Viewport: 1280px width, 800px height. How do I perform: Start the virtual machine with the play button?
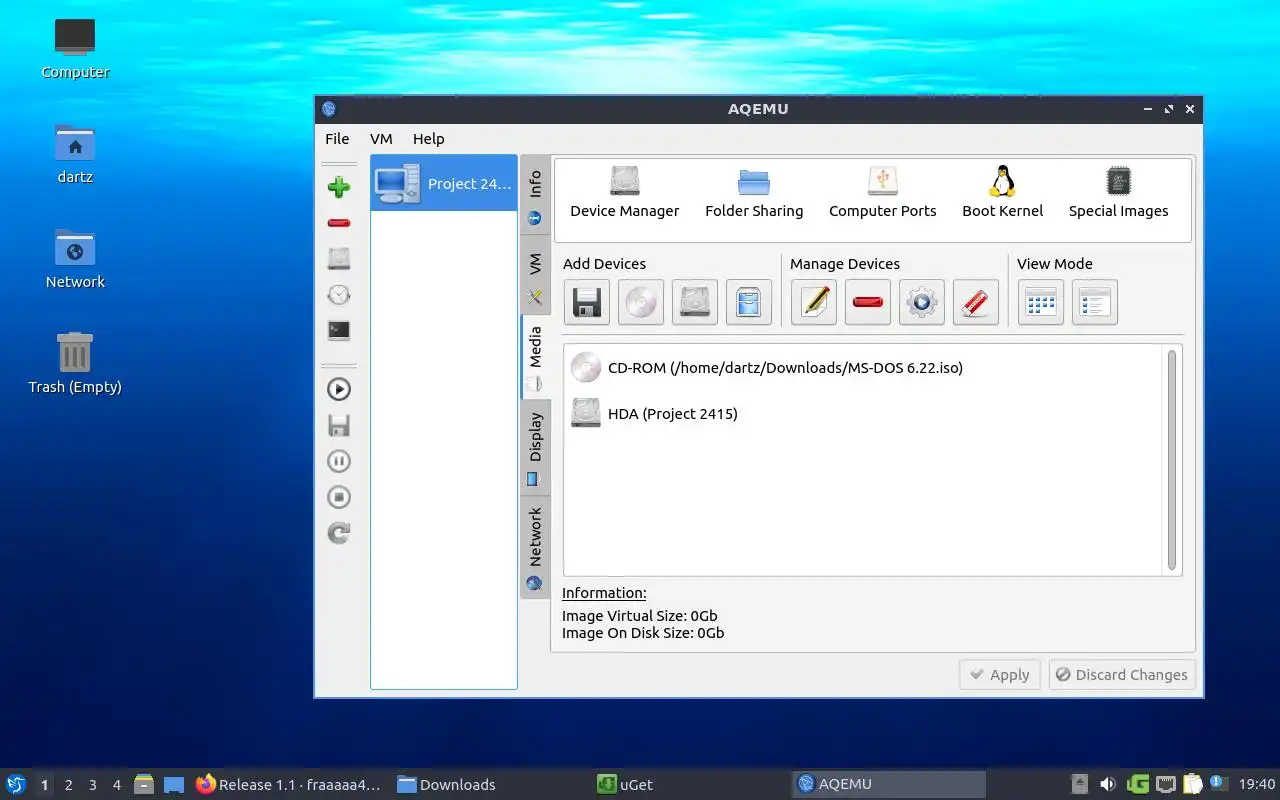339,390
